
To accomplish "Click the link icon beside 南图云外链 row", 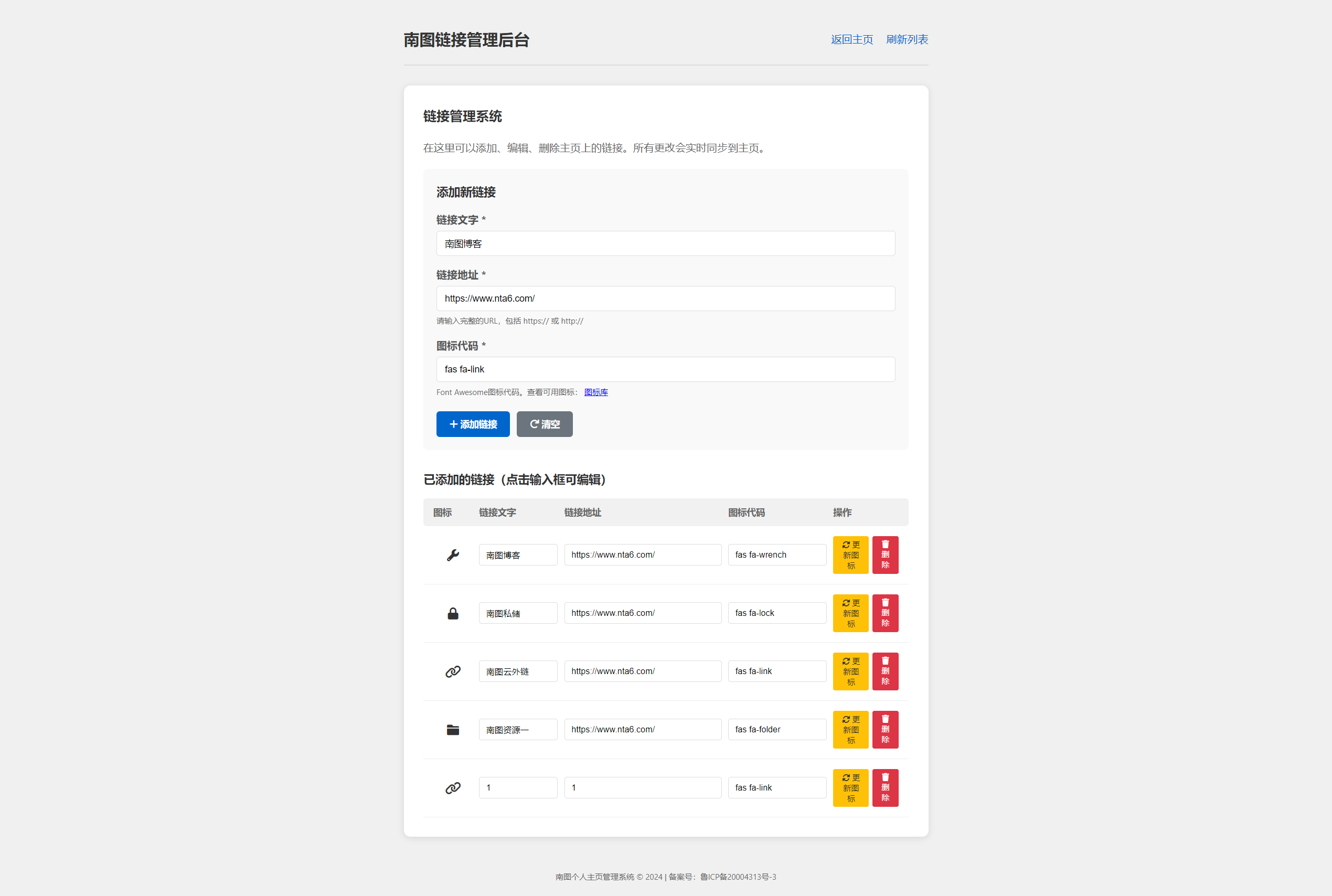I will point(452,671).
